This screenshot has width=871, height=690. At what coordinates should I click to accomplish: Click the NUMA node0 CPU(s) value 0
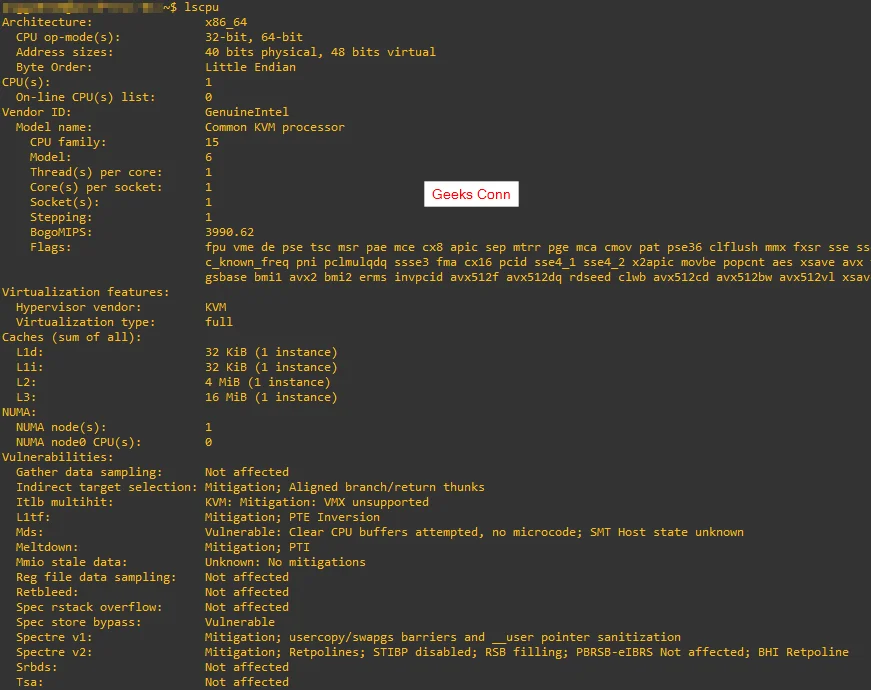pyautogui.click(x=208, y=442)
